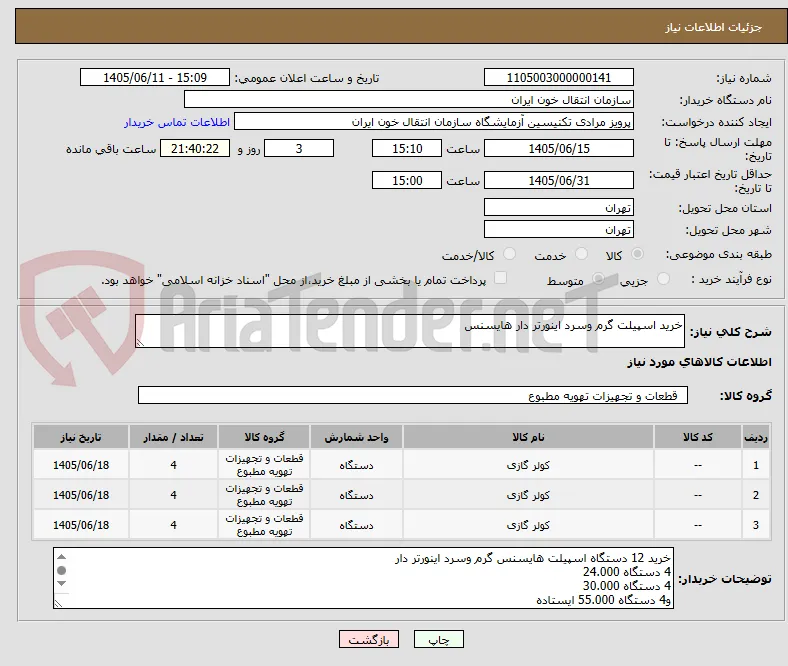Screen dimensions: 788x666
Task: Click the description resize handle corner
Action: [140, 342]
